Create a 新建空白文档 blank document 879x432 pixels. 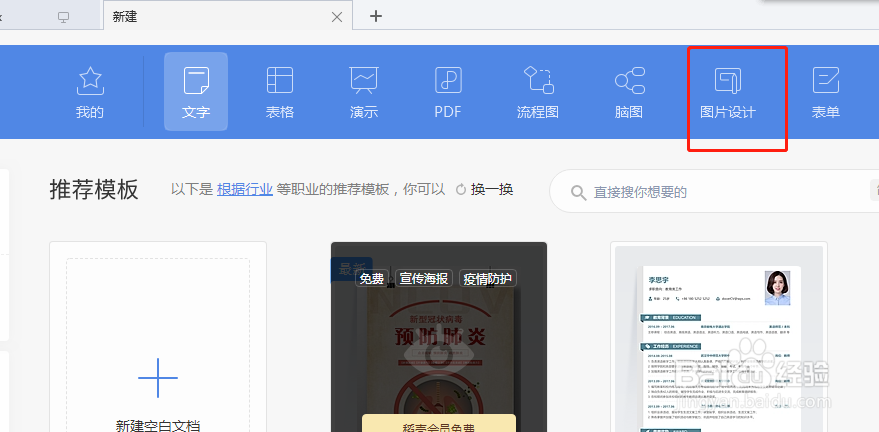pyautogui.click(x=158, y=337)
